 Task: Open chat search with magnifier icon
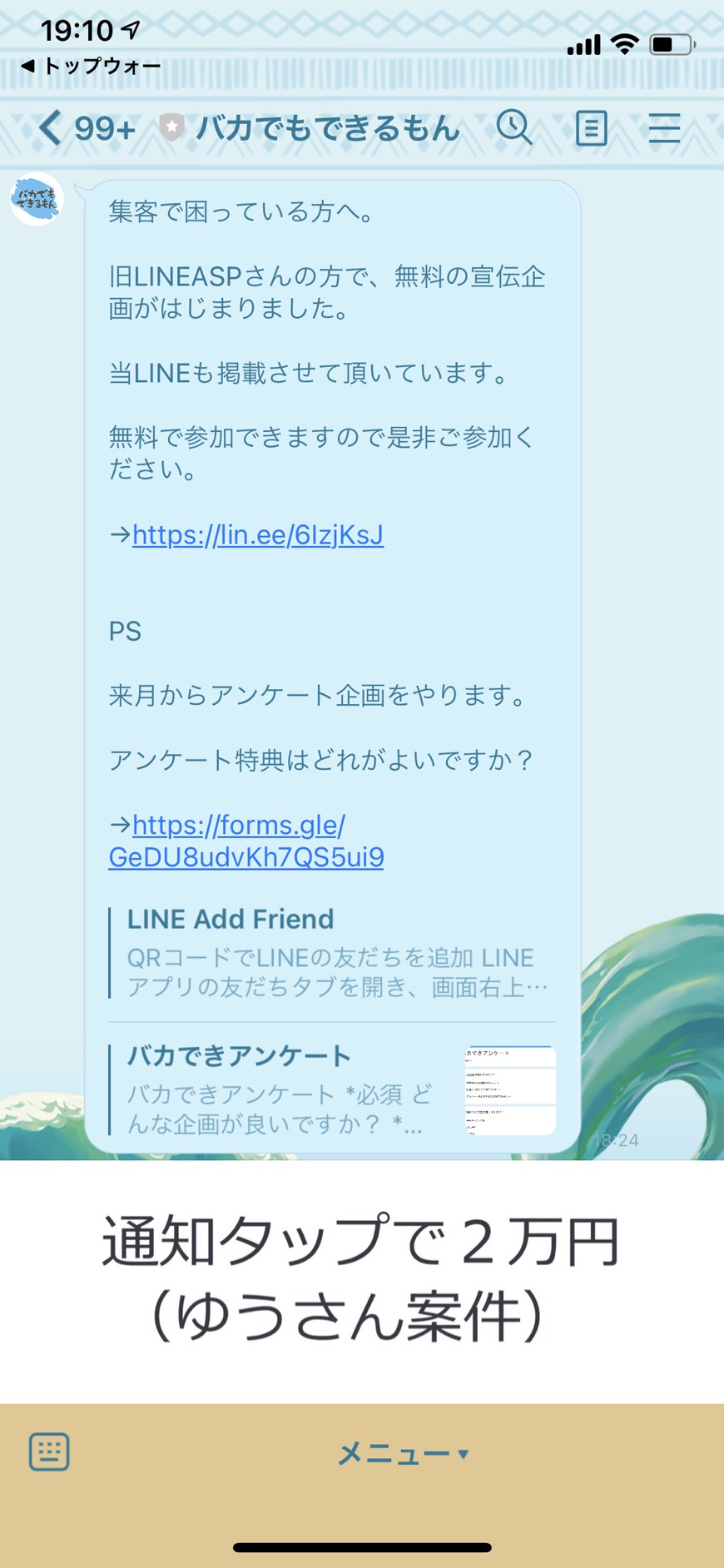tap(514, 127)
